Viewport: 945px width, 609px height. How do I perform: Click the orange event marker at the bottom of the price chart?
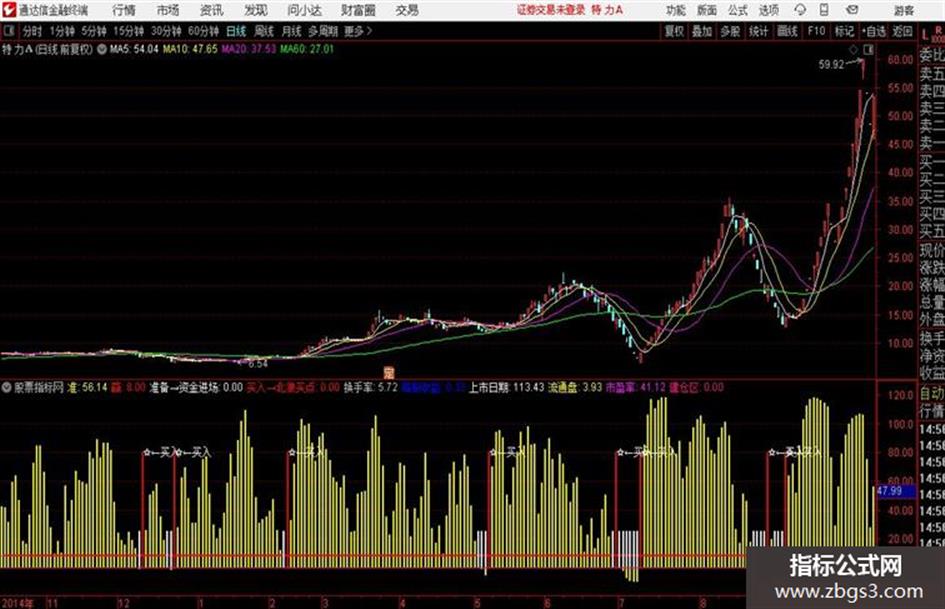pos(389,373)
